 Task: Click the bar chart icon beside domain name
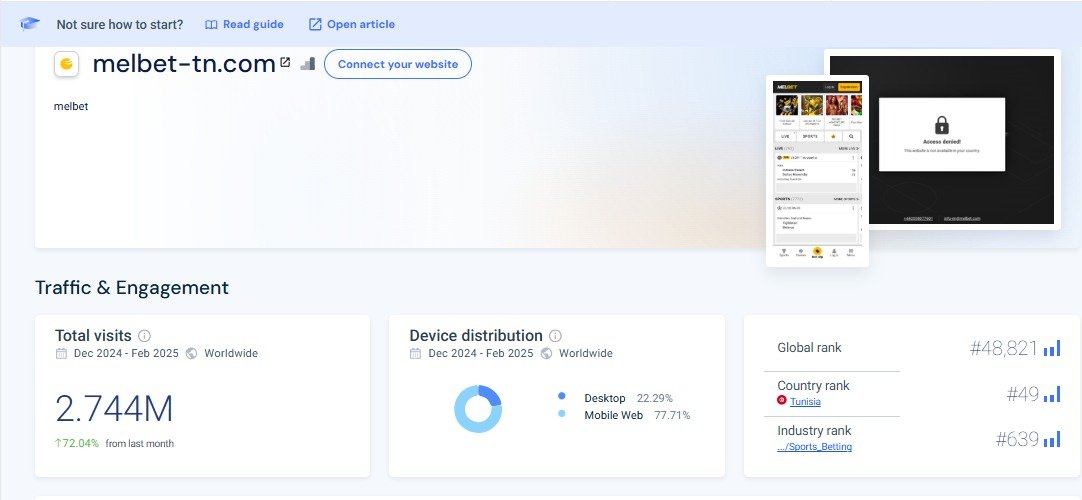tap(307, 63)
